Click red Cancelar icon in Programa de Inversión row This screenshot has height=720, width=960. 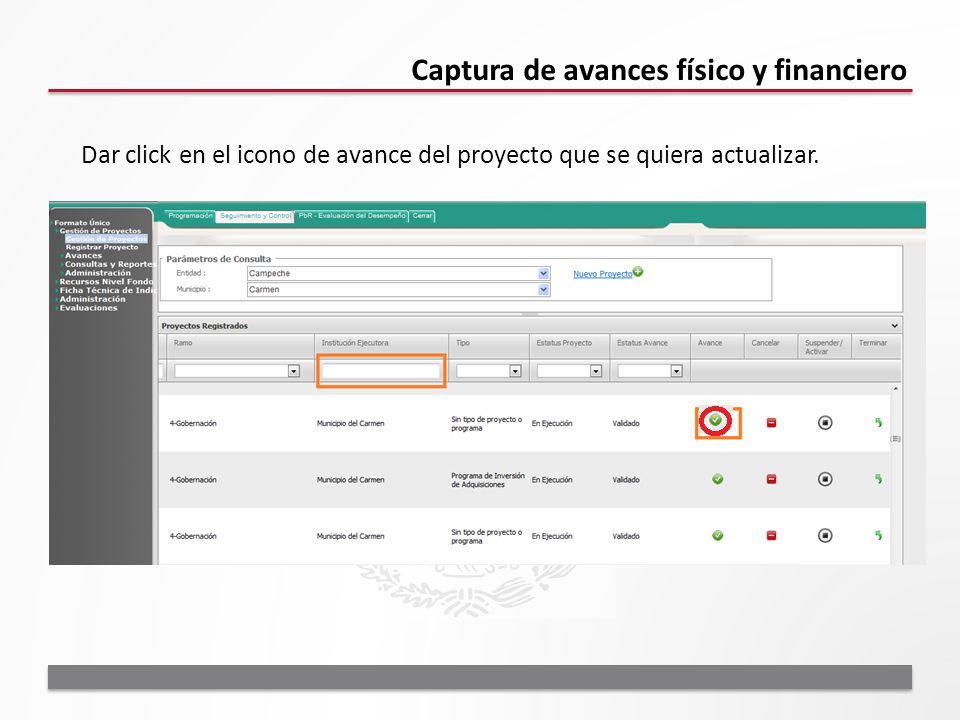[x=771, y=479]
